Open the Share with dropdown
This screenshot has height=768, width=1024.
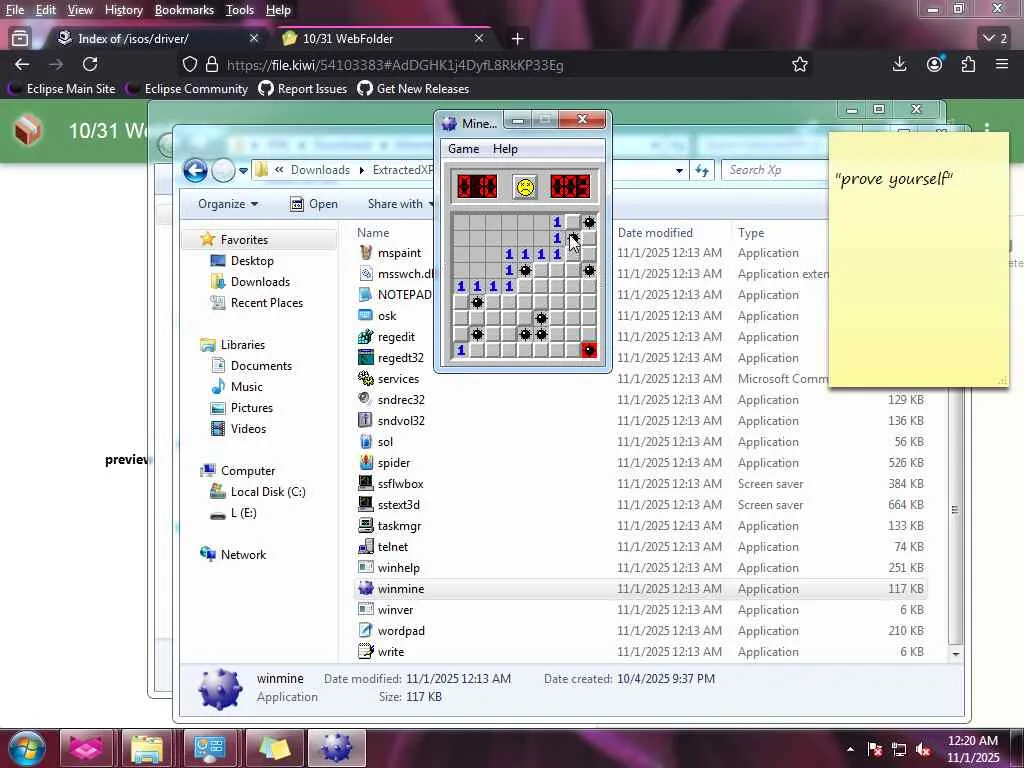400,204
